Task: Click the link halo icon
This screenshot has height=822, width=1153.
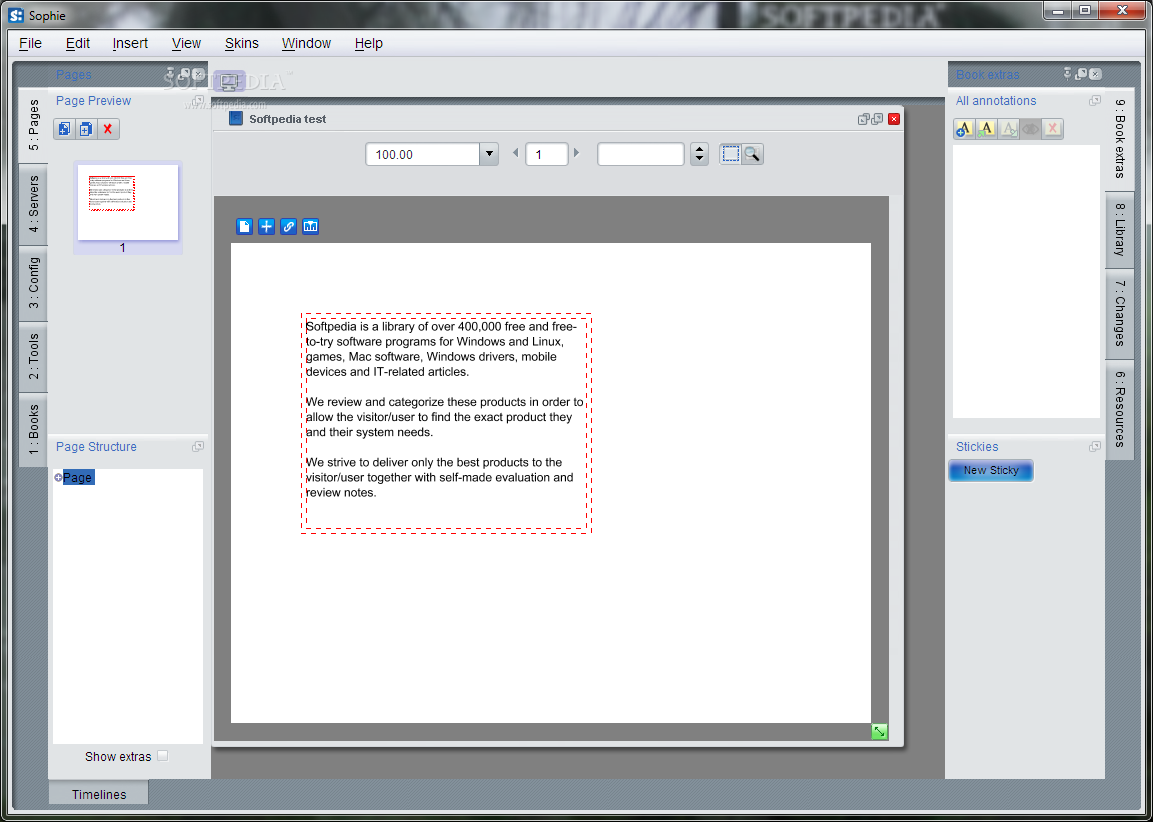Action: pos(288,226)
